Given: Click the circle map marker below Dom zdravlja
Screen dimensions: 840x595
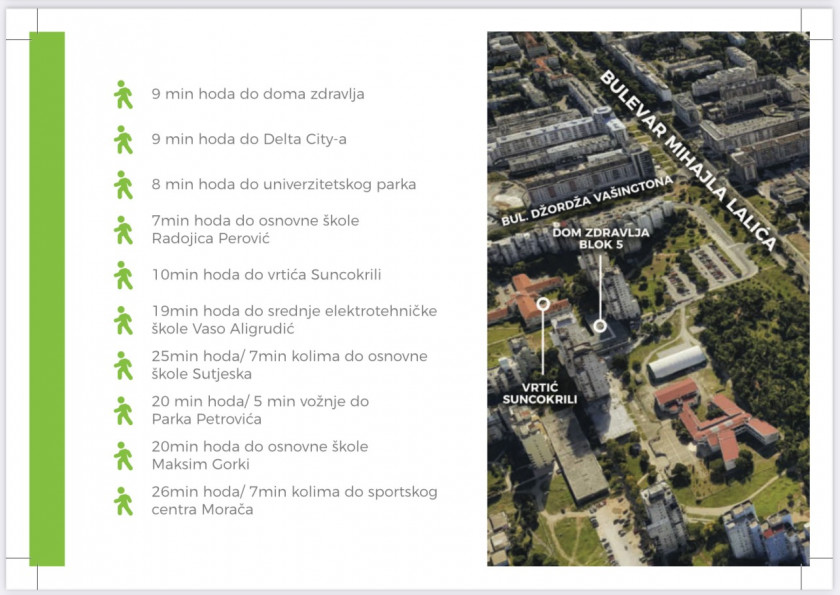Looking at the screenshot, I should coord(599,325).
